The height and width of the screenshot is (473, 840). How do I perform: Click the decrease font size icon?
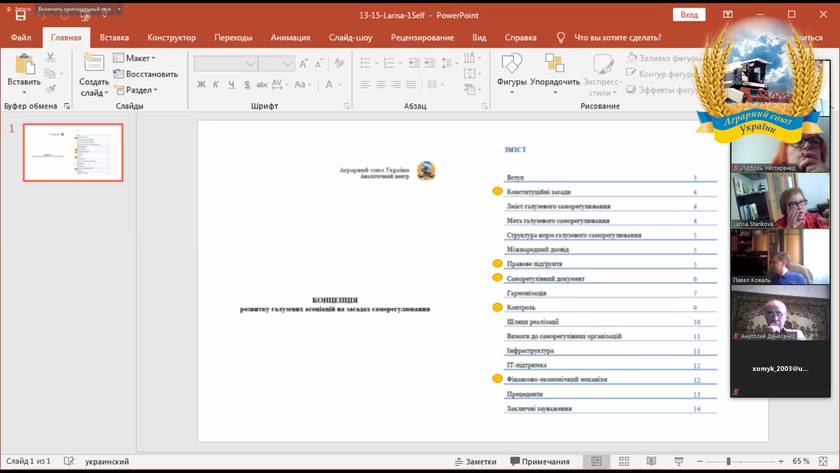[319, 64]
